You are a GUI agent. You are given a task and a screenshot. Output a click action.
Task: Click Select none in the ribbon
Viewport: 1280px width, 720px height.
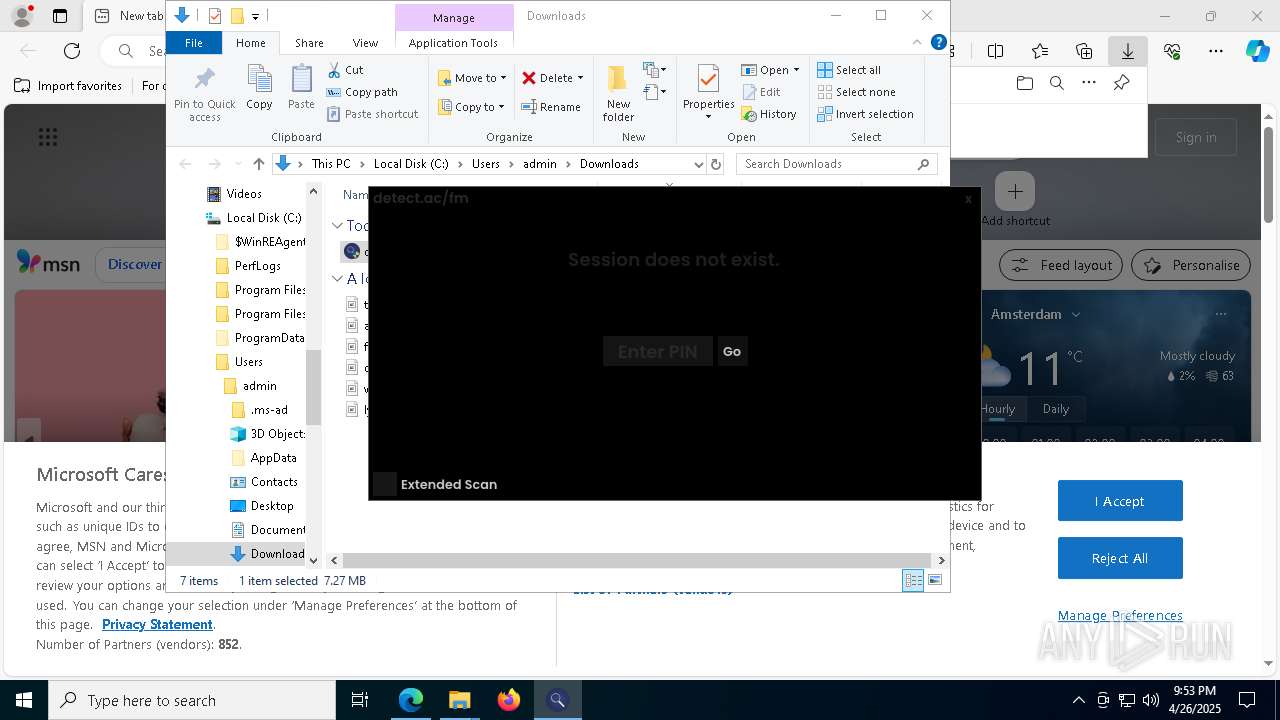click(x=856, y=92)
